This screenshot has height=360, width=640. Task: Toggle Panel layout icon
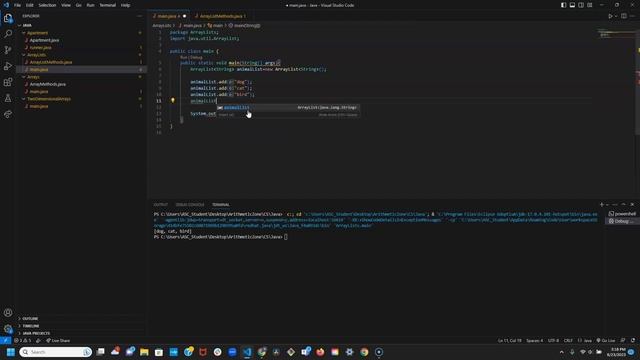(572, 5)
